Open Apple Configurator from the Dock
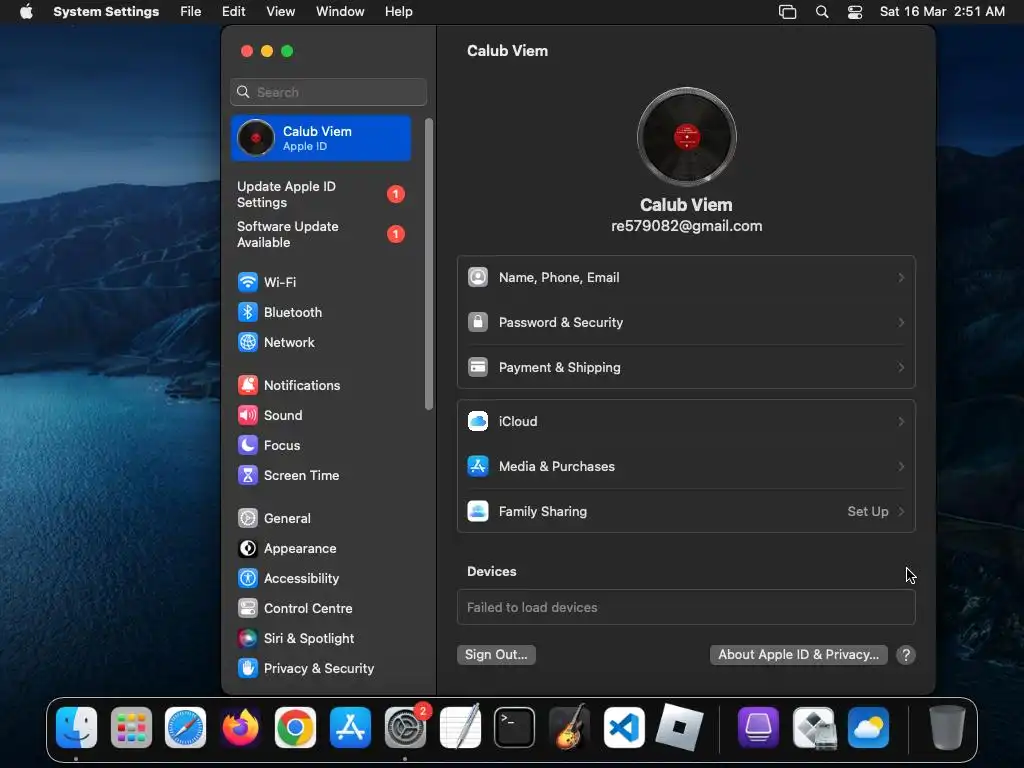The width and height of the screenshot is (1024, 768). pos(758,728)
